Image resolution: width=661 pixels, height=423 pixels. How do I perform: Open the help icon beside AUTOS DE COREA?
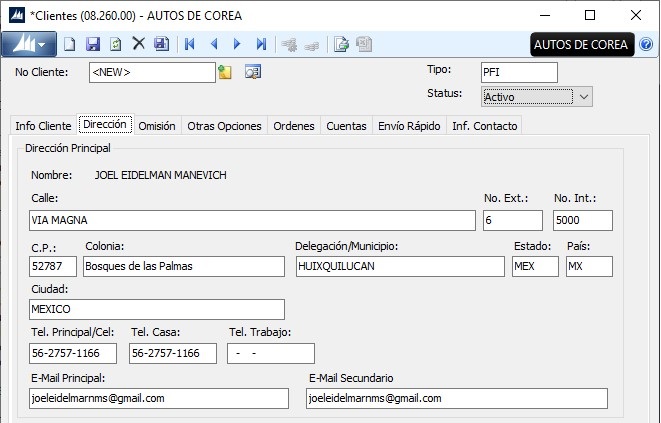pos(646,45)
